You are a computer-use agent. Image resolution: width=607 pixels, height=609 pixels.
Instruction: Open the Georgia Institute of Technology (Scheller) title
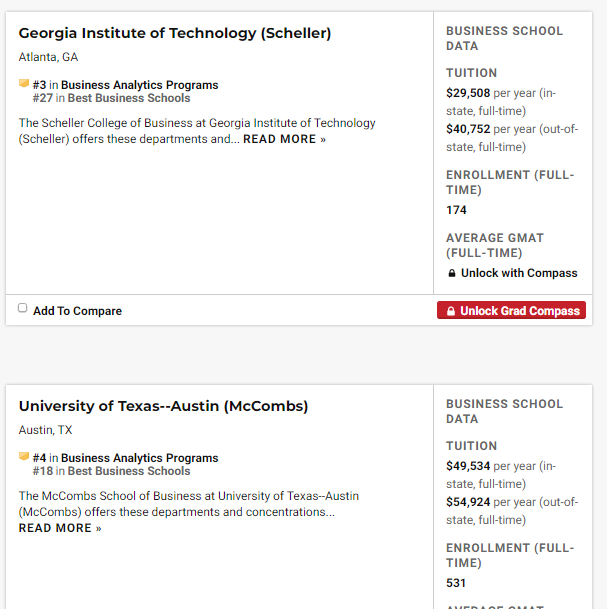pyautogui.click(x=175, y=33)
